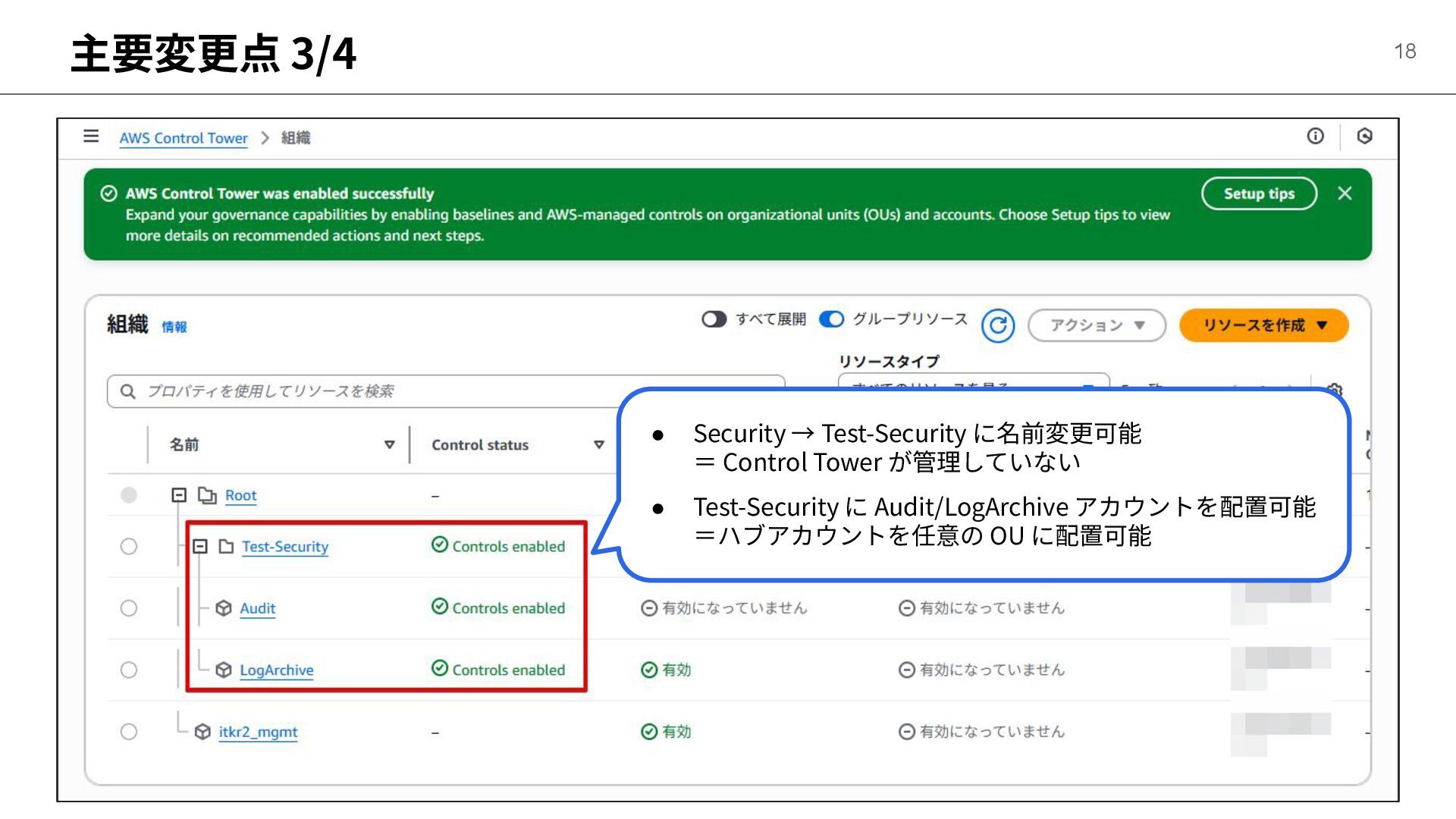1456x819 pixels.
Task: Toggle the すべて展開 switch
Action: [x=714, y=319]
